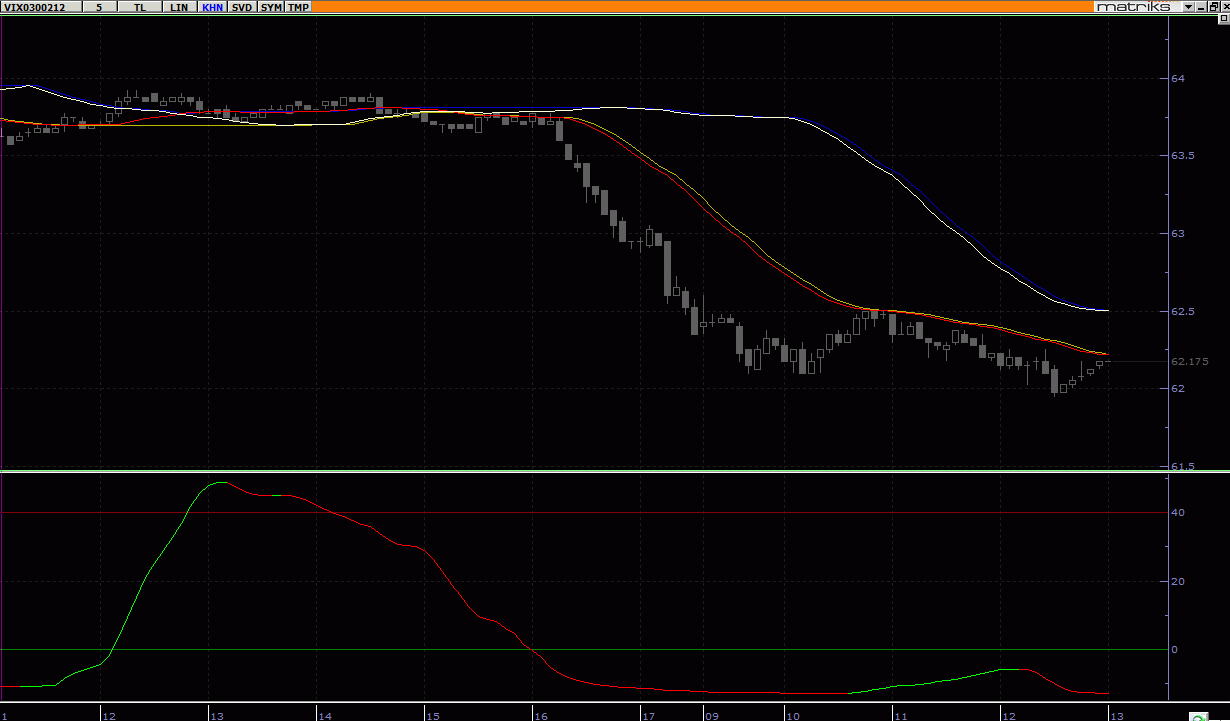Toggle the SYM button
Image resolution: width=1230 pixels, height=721 pixels.
pos(271,7)
